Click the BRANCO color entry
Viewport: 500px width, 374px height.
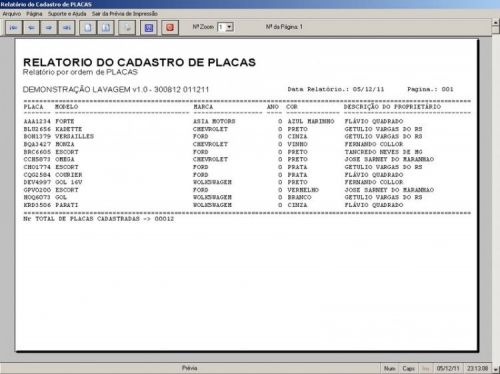pos(299,197)
